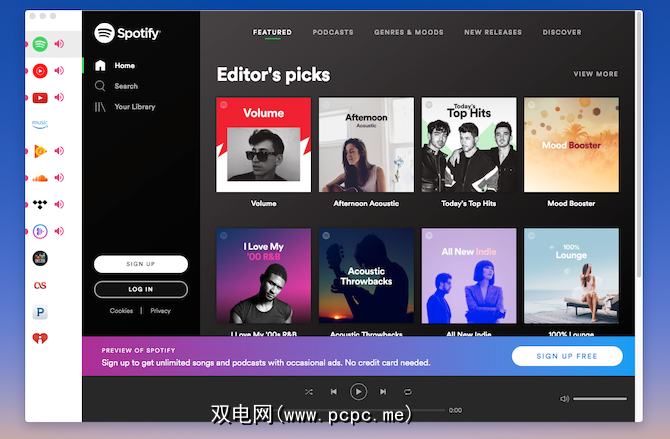
Task: Click the 'Preview of Spotify' banner text
Action: [x=138, y=351]
